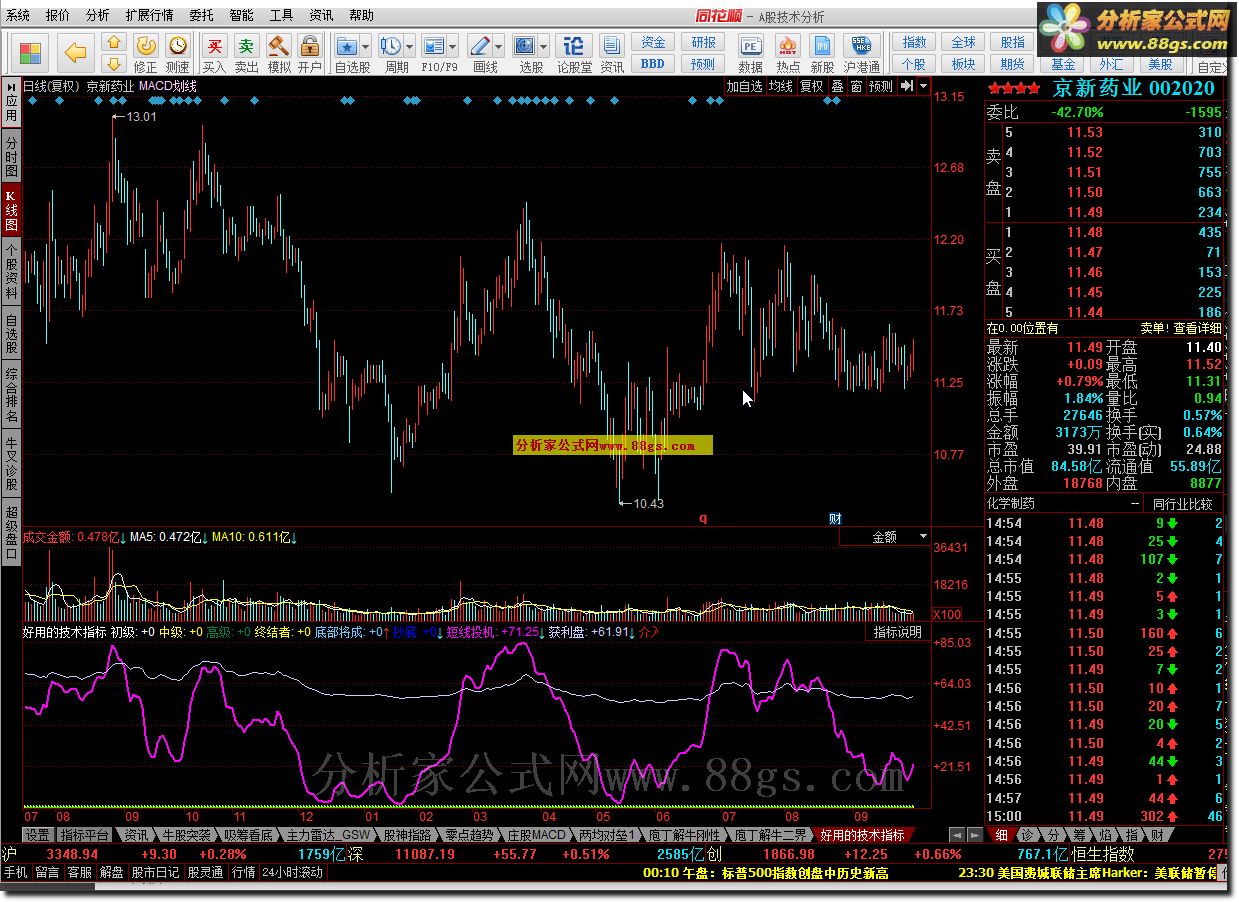Screen dimensions: 1239x902
Task: Click the 卖出 sell icon
Action: click(246, 46)
